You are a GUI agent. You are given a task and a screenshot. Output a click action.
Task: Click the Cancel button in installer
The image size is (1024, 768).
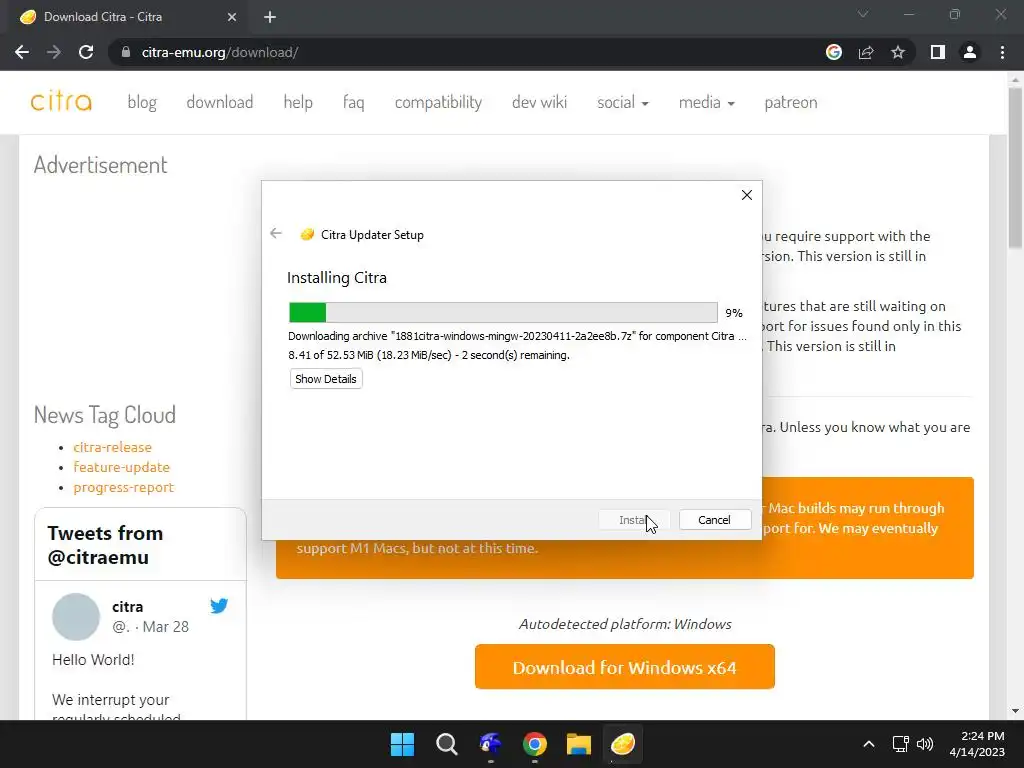714,520
